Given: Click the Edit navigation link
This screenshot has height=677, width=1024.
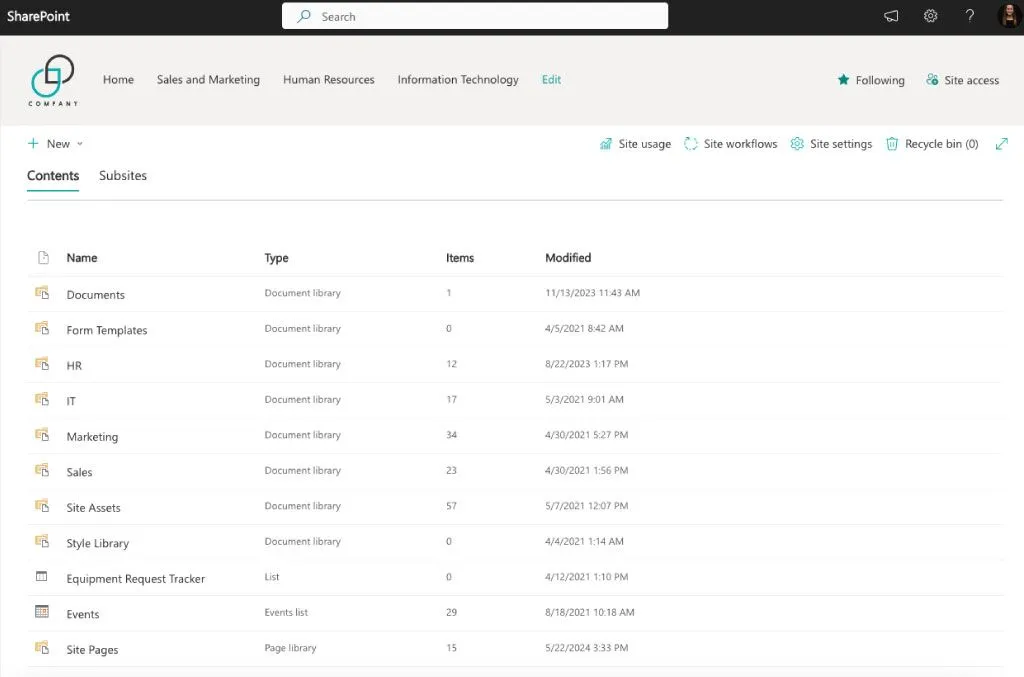Looking at the screenshot, I should tap(551, 79).
